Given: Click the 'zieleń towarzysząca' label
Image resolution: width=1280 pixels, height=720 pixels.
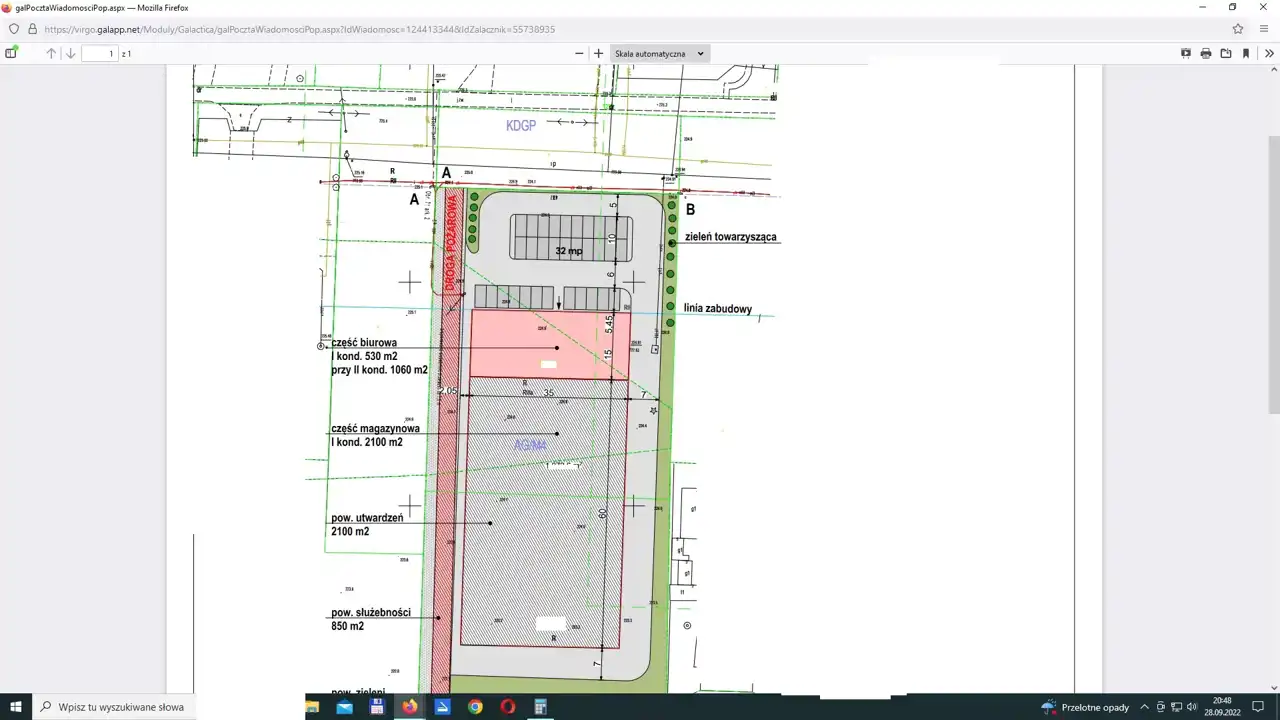Looking at the screenshot, I should click(x=732, y=238).
